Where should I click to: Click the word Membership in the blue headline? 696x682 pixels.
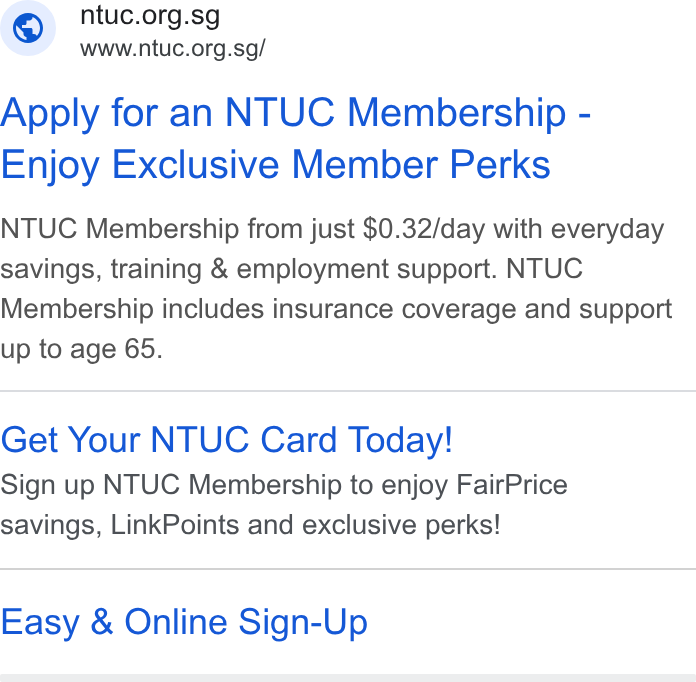point(457,113)
